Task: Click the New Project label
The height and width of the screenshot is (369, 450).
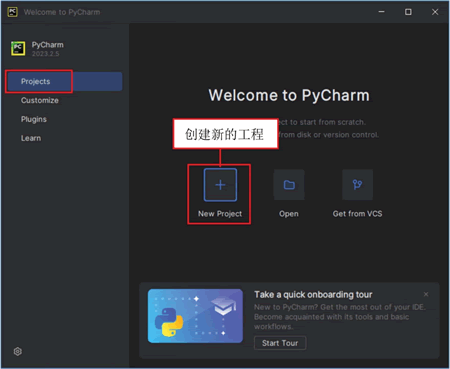Action: (220, 214)
